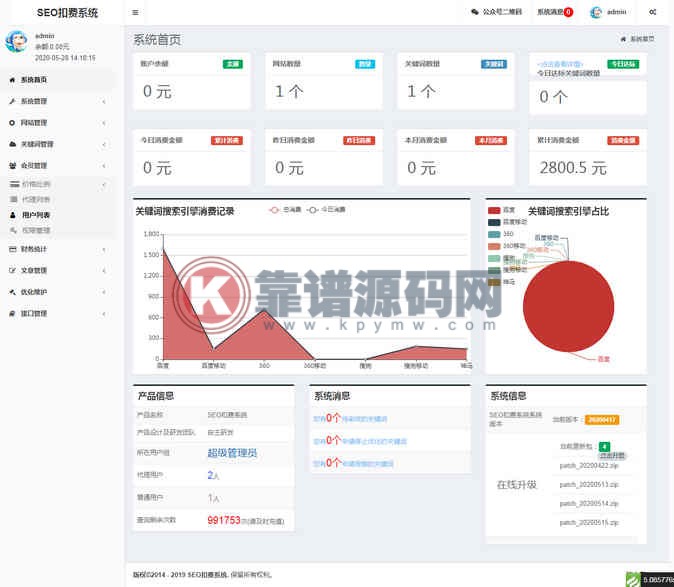Click the wrench icon for 系统管理
This screenshot has width=674, height=587.
click(12, 101)
